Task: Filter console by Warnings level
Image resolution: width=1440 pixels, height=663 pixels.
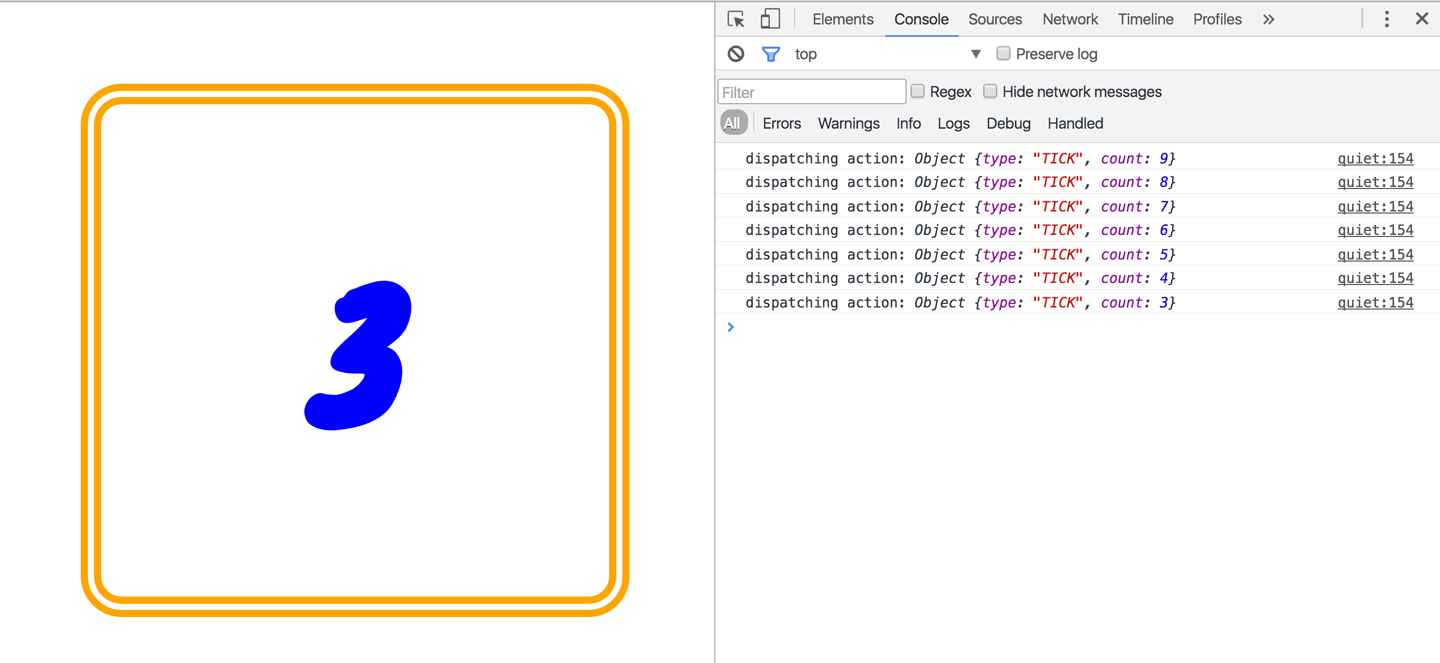Action: pos(848,123)
